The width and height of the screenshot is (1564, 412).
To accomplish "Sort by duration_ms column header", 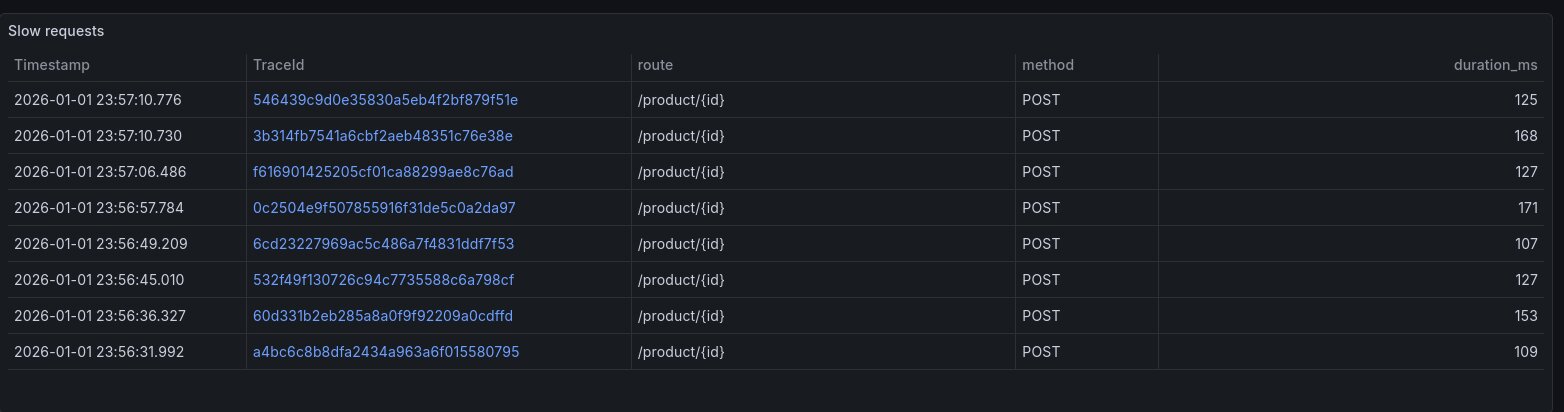I will [1495, 65].
